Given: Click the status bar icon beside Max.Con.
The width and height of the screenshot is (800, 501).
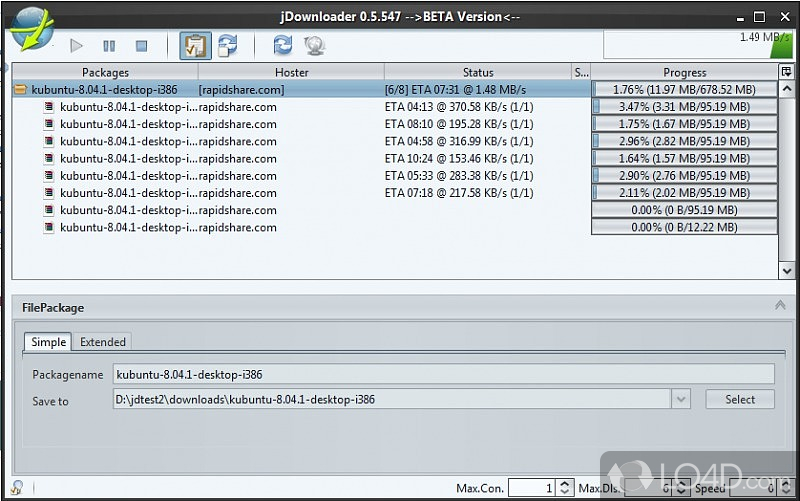Looking at the screenshot, I should [x=17, y=488].
